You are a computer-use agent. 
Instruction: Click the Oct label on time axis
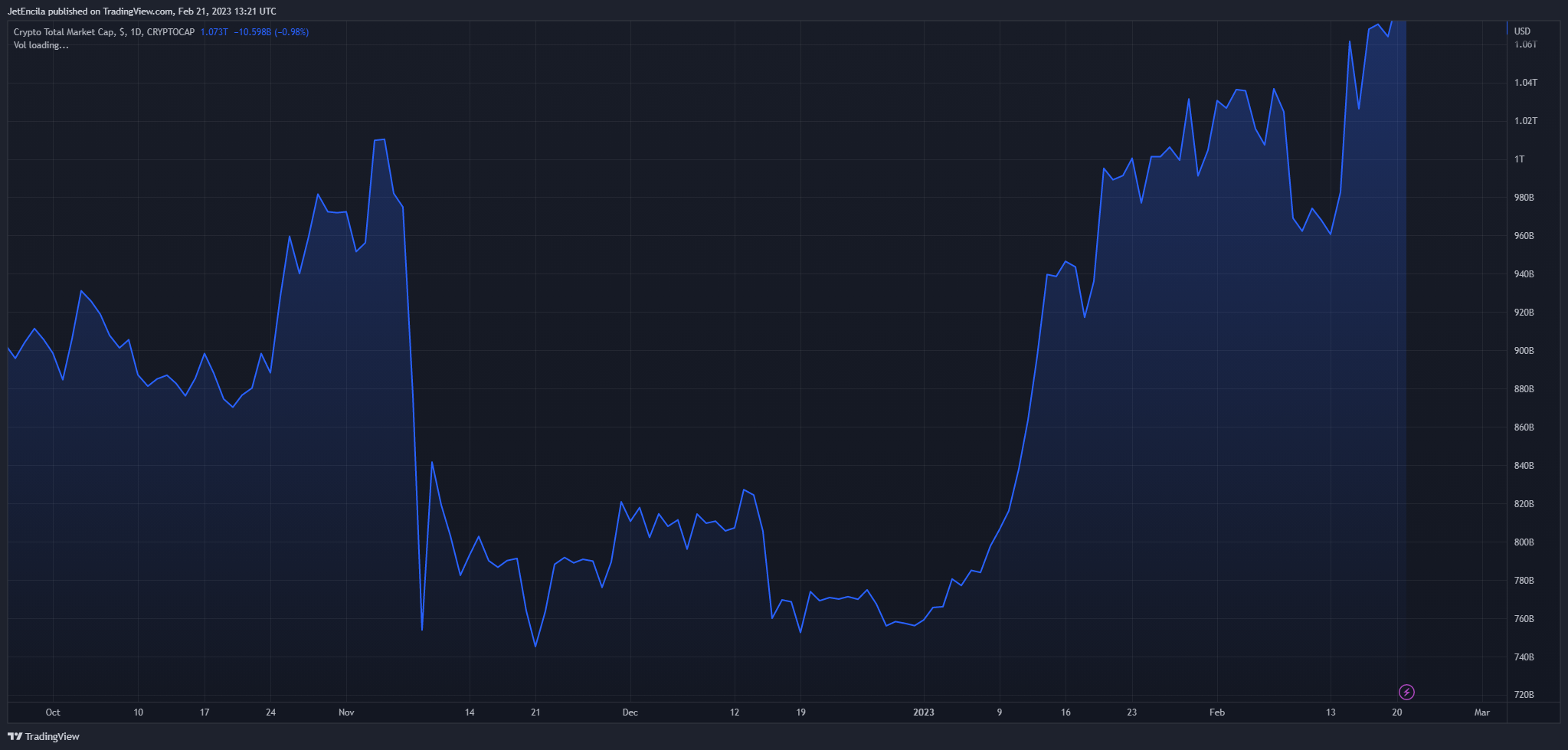(x=53, y=712)
